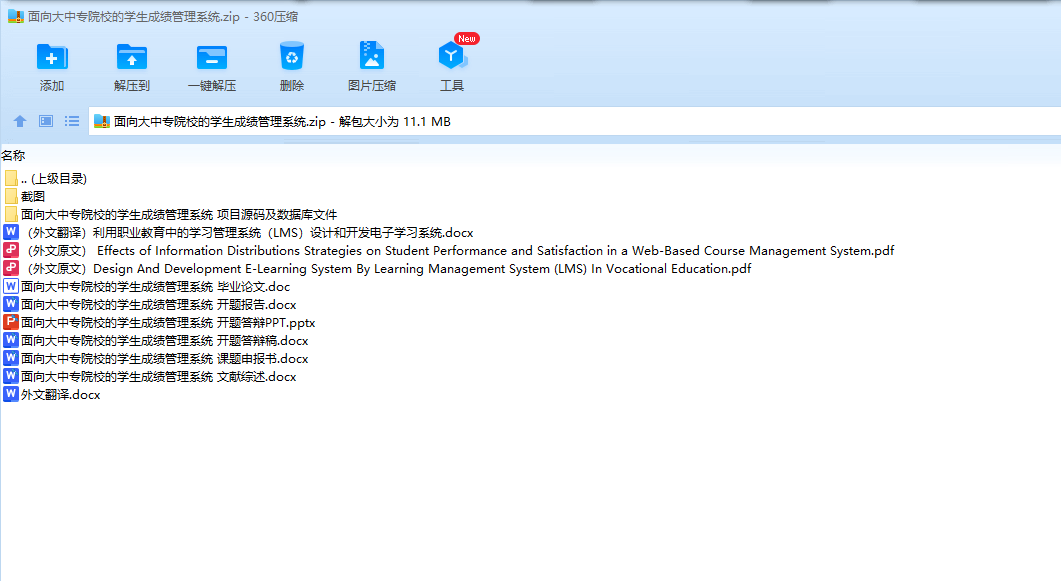Viewport: 1061px width, 581px height.
Task: Click PowerPoint icon of 开题答辩PPT.pptx
Action: (11, 322)
